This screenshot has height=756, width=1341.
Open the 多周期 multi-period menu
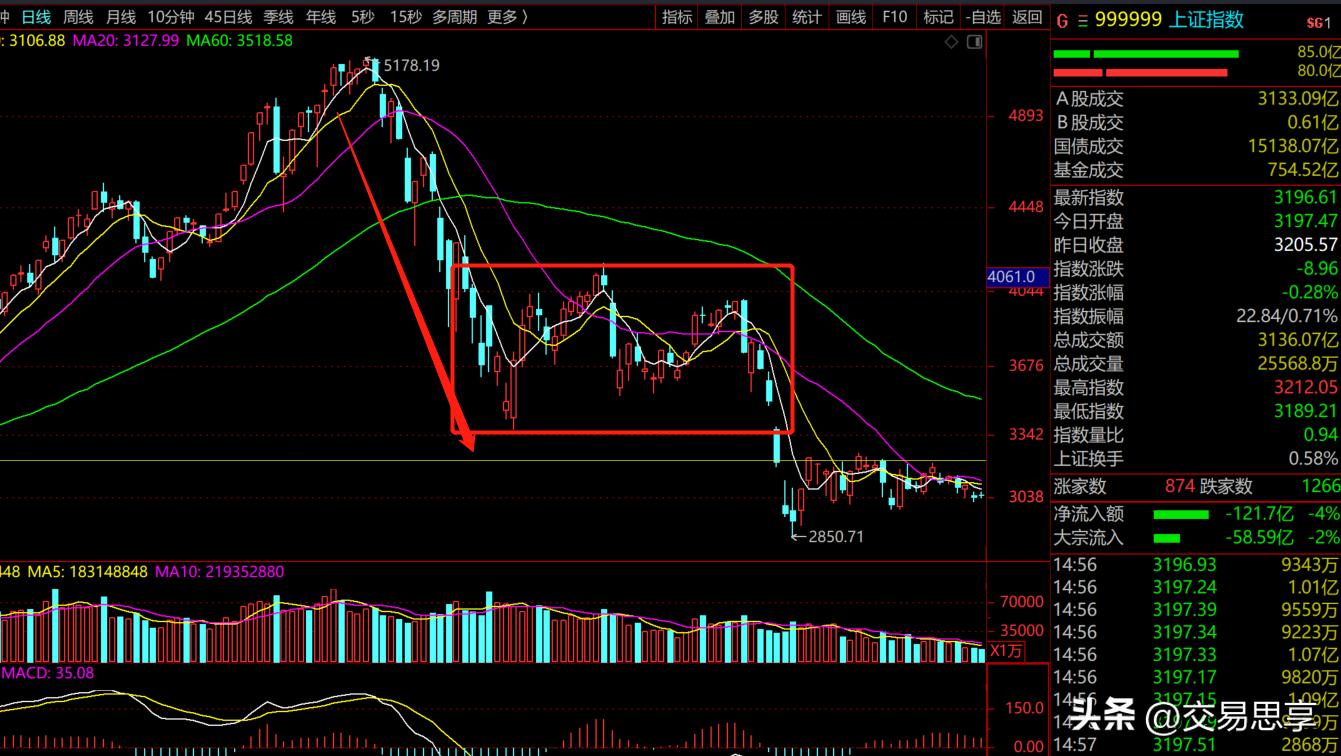pyautogui.click(x=454, y=17)
